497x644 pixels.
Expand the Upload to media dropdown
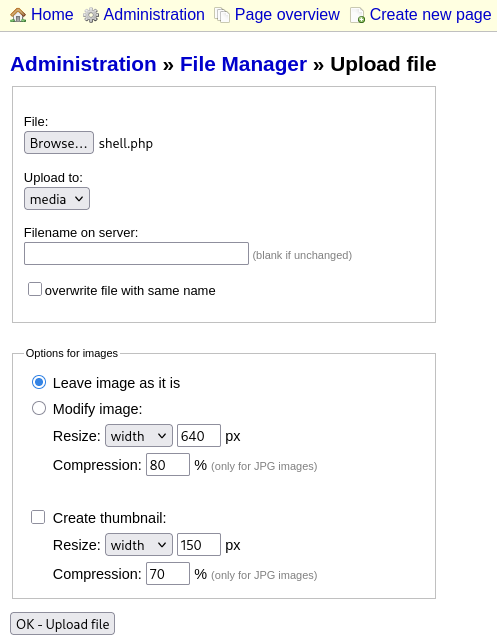[57, 199]
